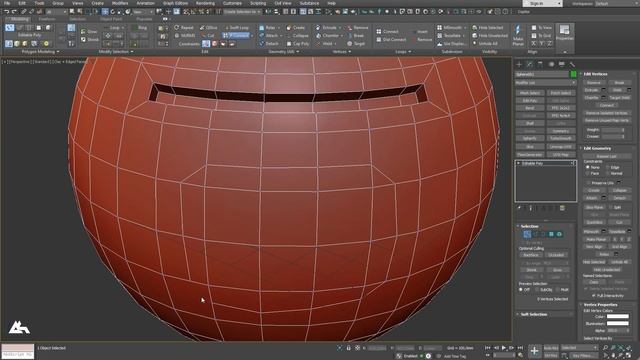Screen dimensions: 640x360
Task: Open the File menu
Action: click(x=7, y=3)
